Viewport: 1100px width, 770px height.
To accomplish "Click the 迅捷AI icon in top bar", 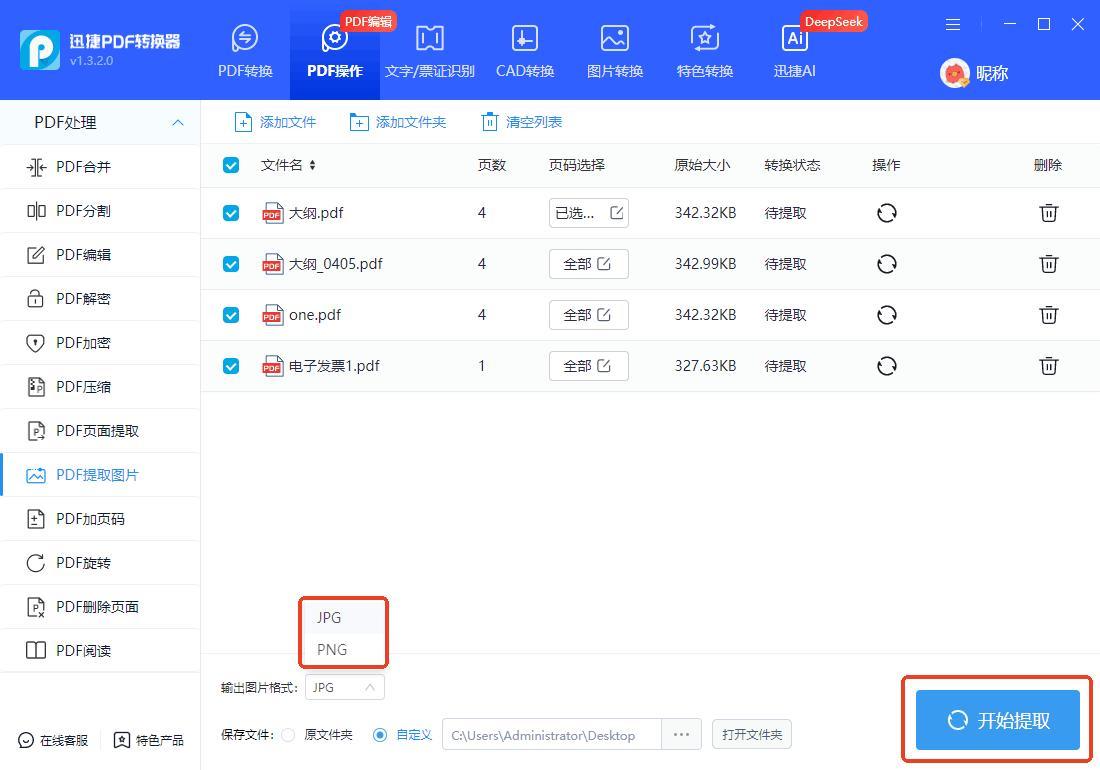I will click(795, 39).
